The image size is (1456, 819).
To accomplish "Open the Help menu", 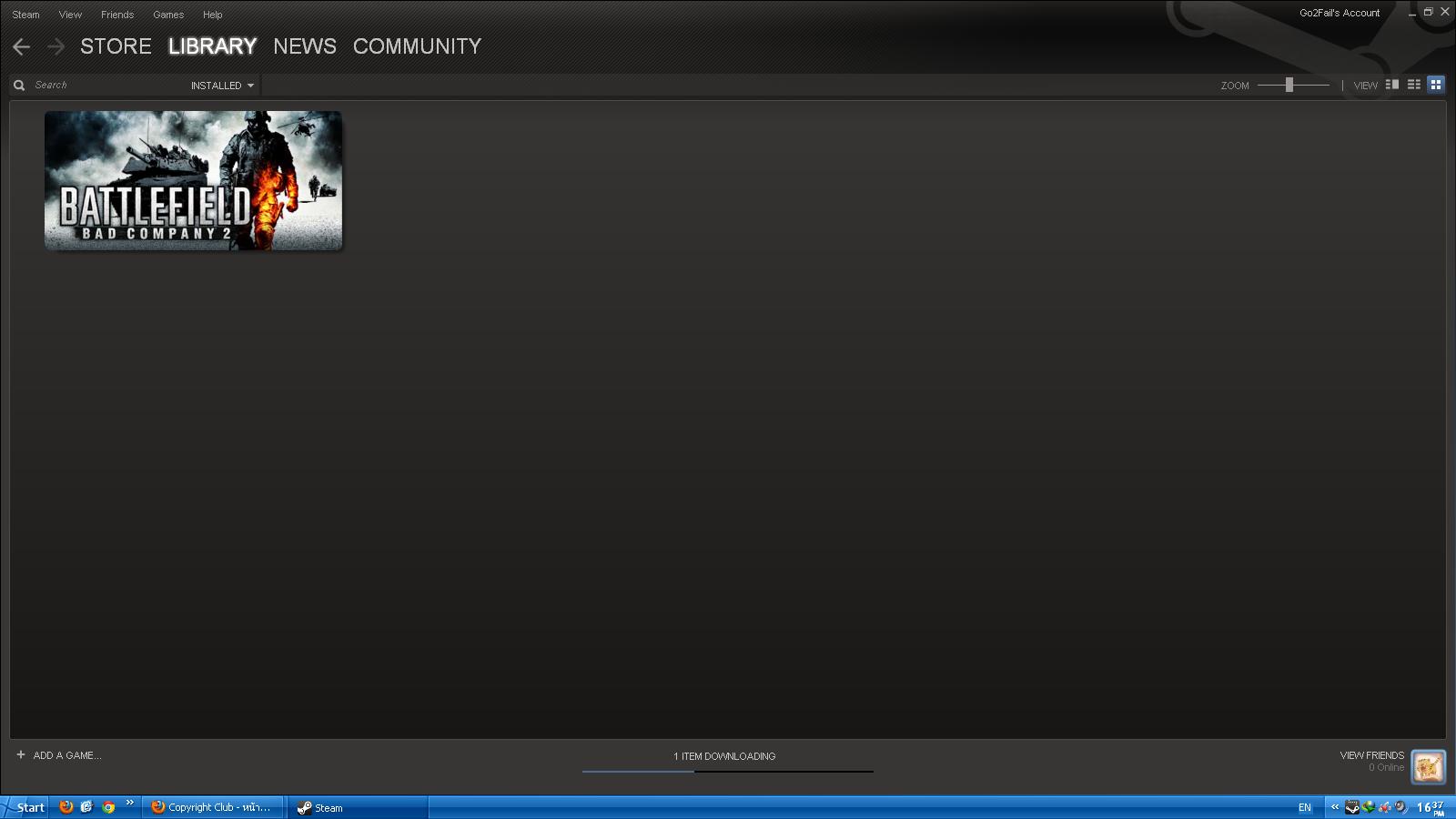I will pyautogui.click(x=213, y=15).
